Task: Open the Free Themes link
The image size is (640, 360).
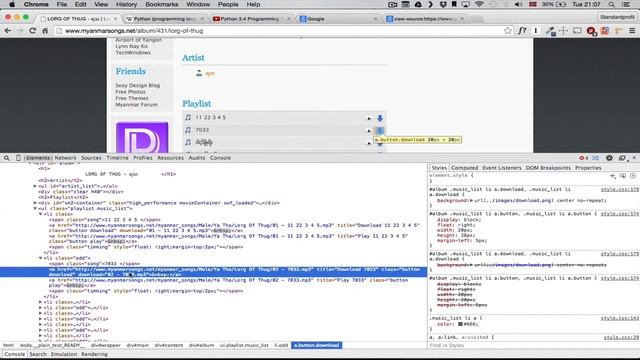Action: [132, 98]
